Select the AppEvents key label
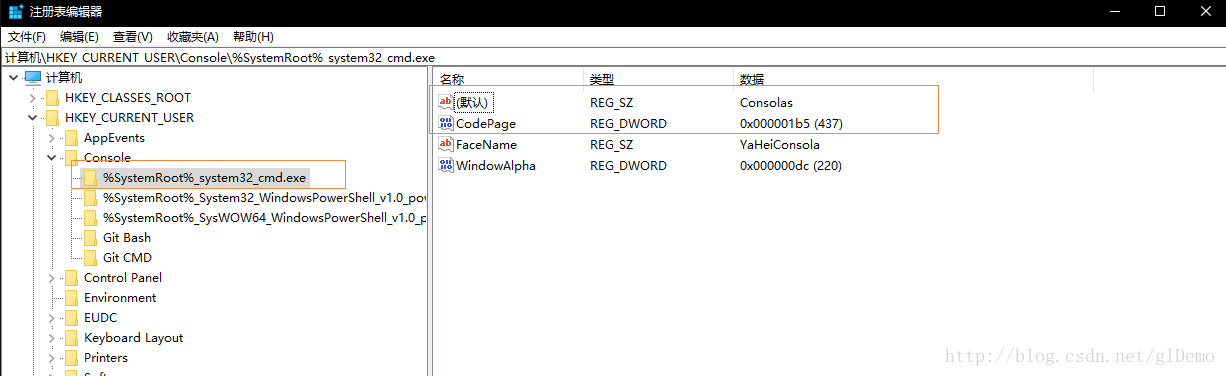Image resolution: width=1226 pixels, height=376 pixels. tap(114, 138)
